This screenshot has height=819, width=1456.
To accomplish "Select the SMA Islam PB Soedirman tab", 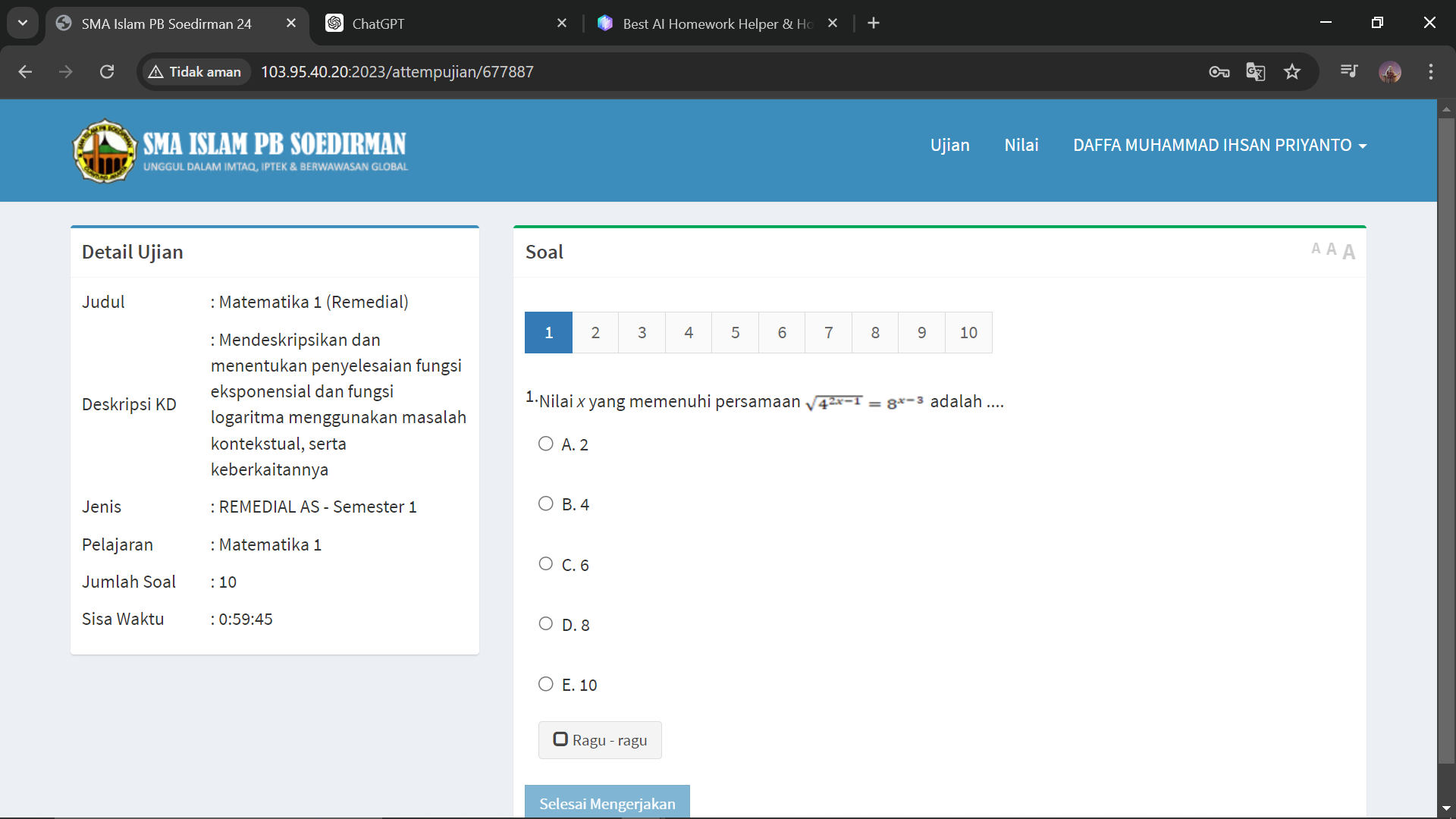I will [x=166, y=24].
